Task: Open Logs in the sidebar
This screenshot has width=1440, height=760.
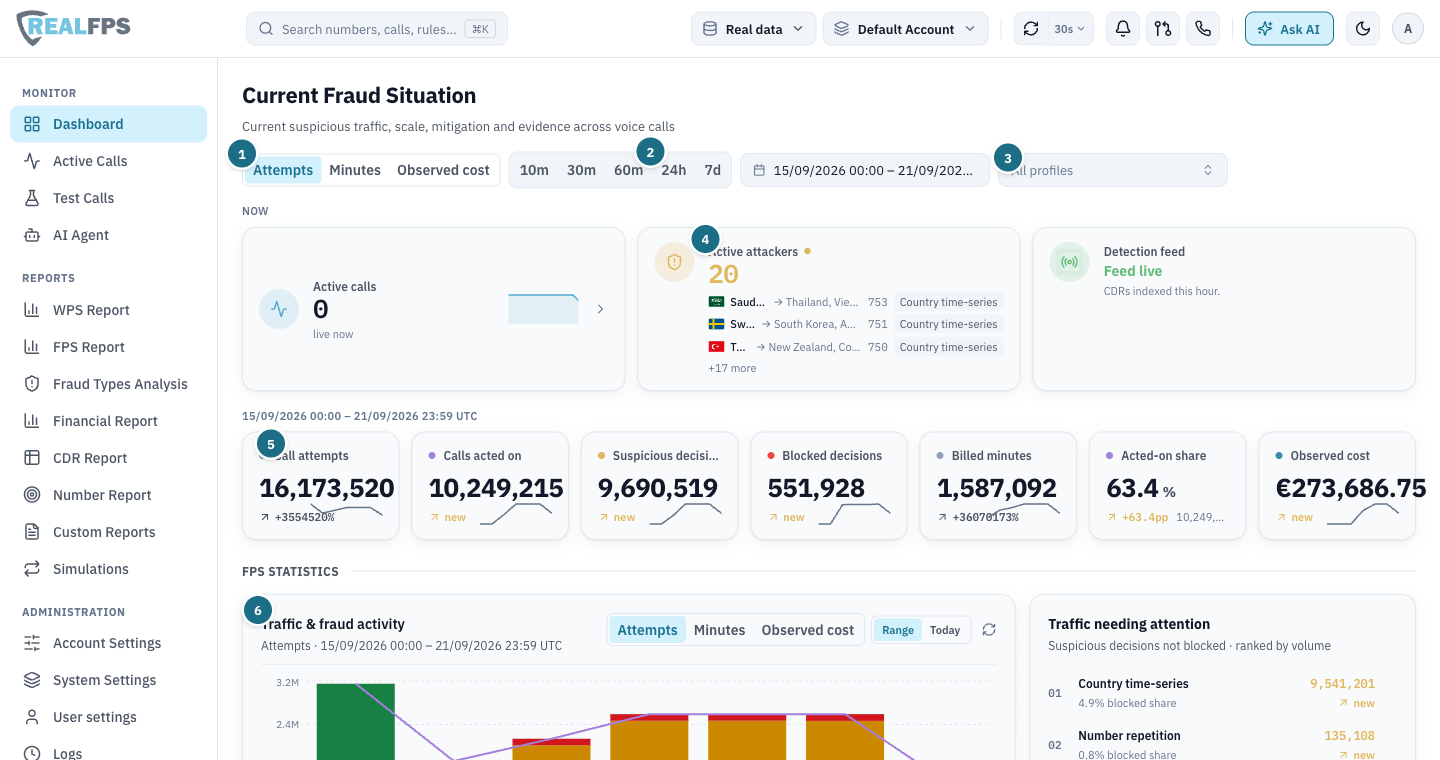Action: coord(108,752)
